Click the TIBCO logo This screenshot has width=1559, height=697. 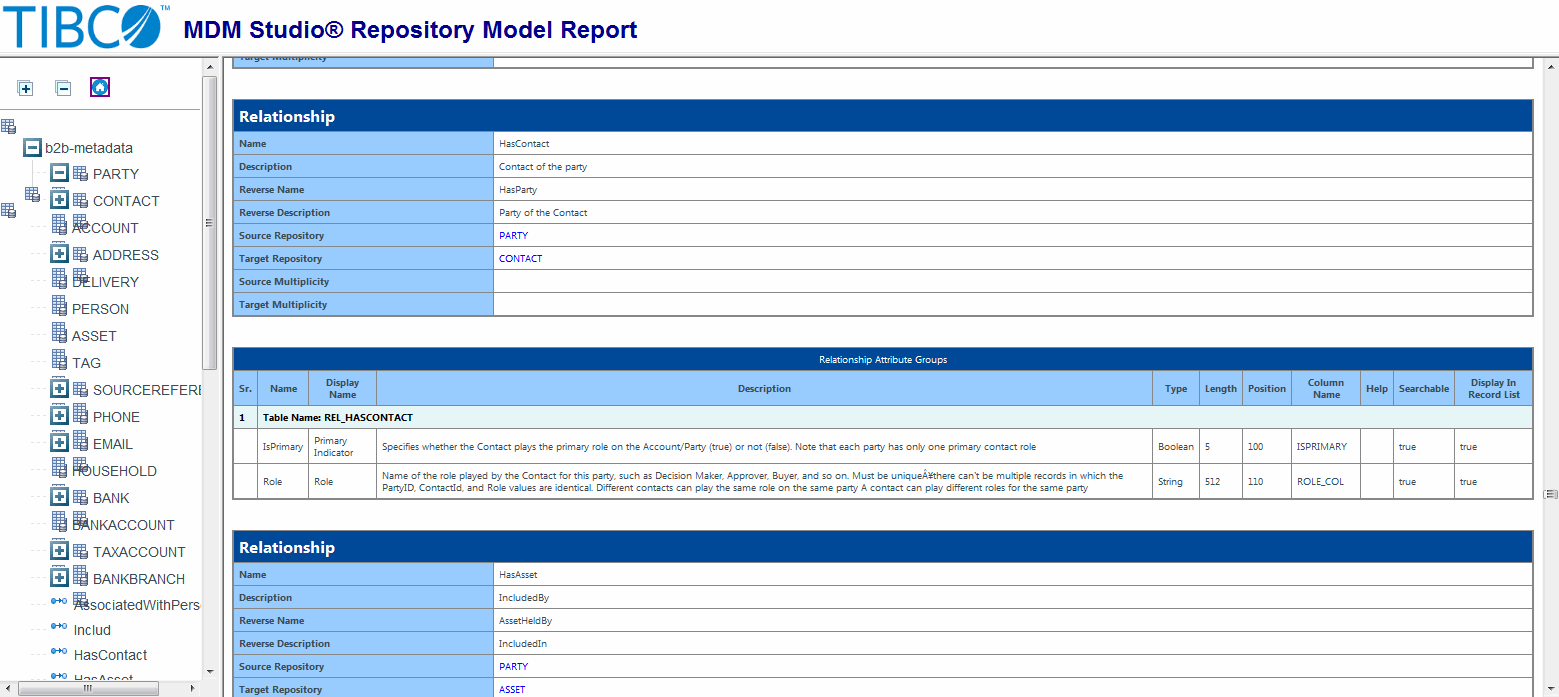(87, 27)
